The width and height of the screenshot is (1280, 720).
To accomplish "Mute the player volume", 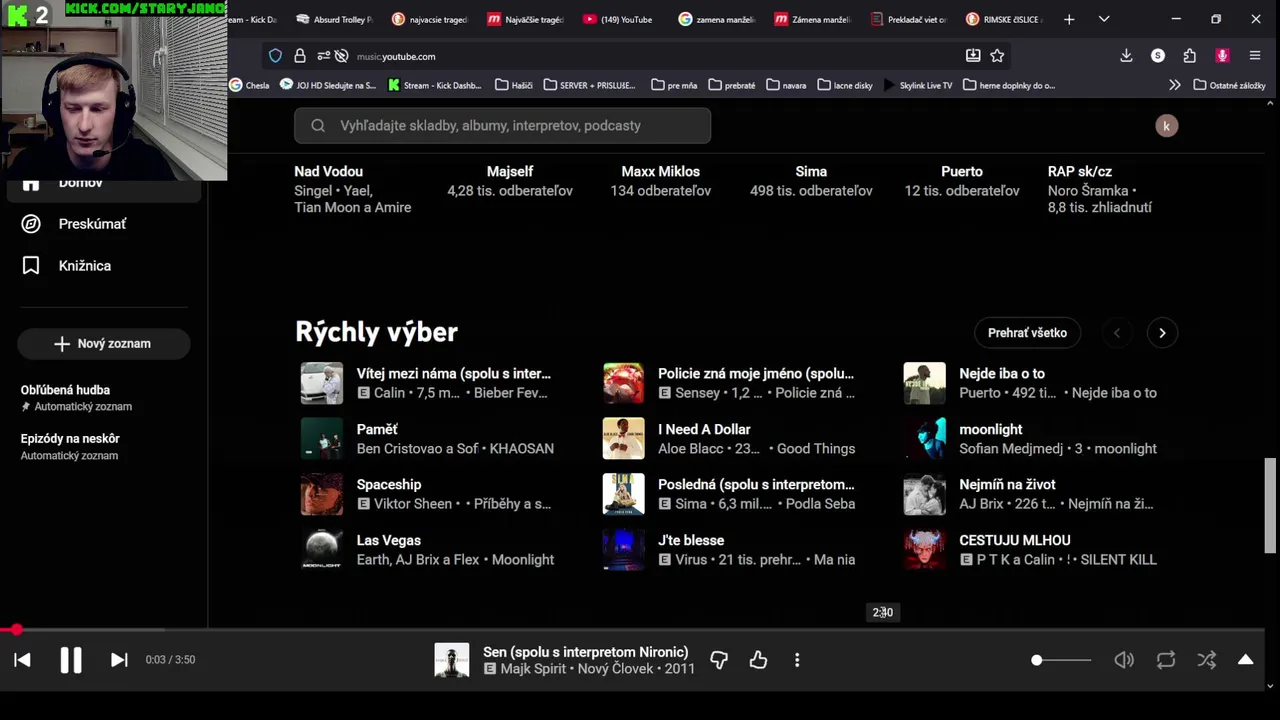I will click(1124, 660).
